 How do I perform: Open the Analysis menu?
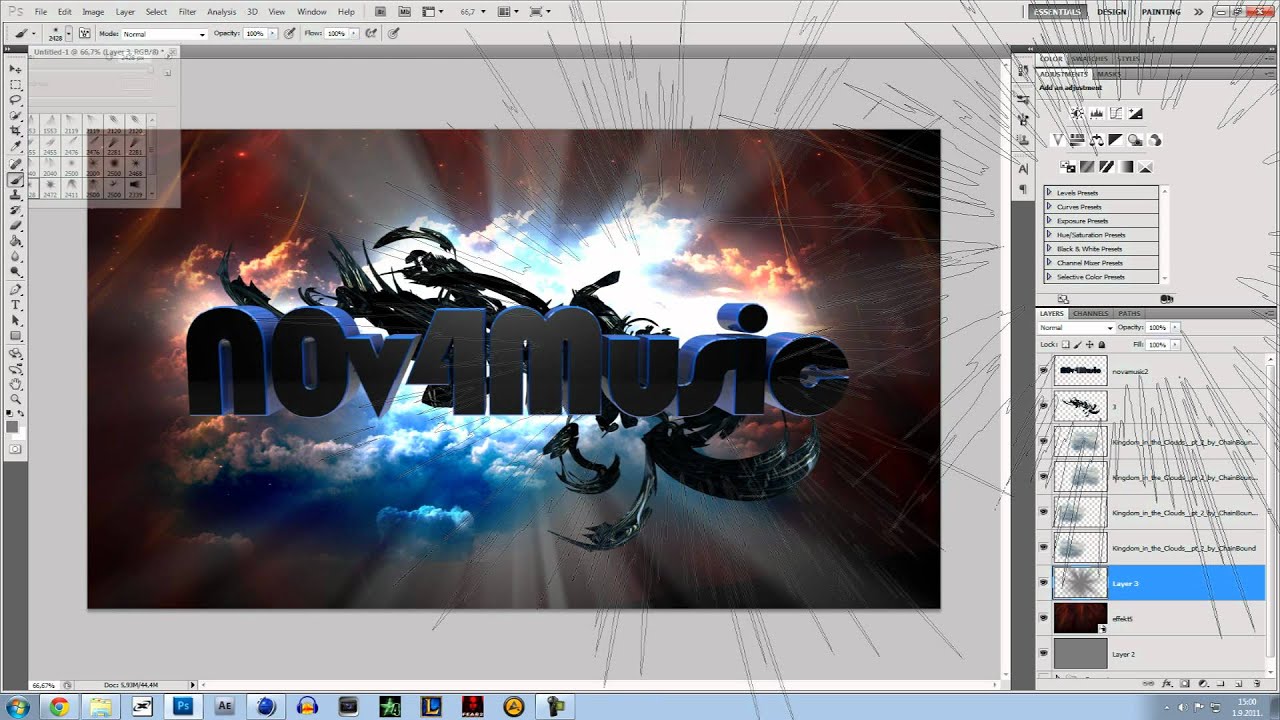point(221,12)
